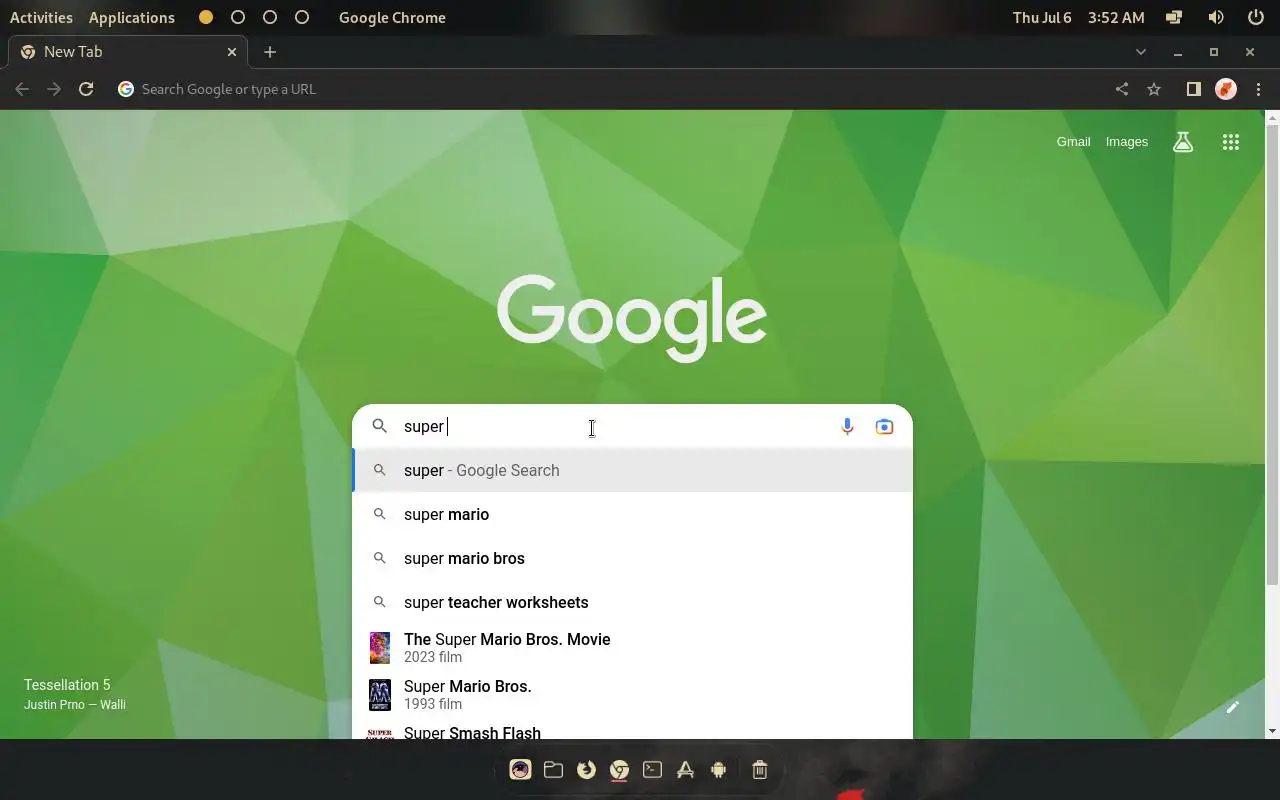Click the page vertical scrollbar
The image size is (1280, 800).
(x=1272, y=355)
